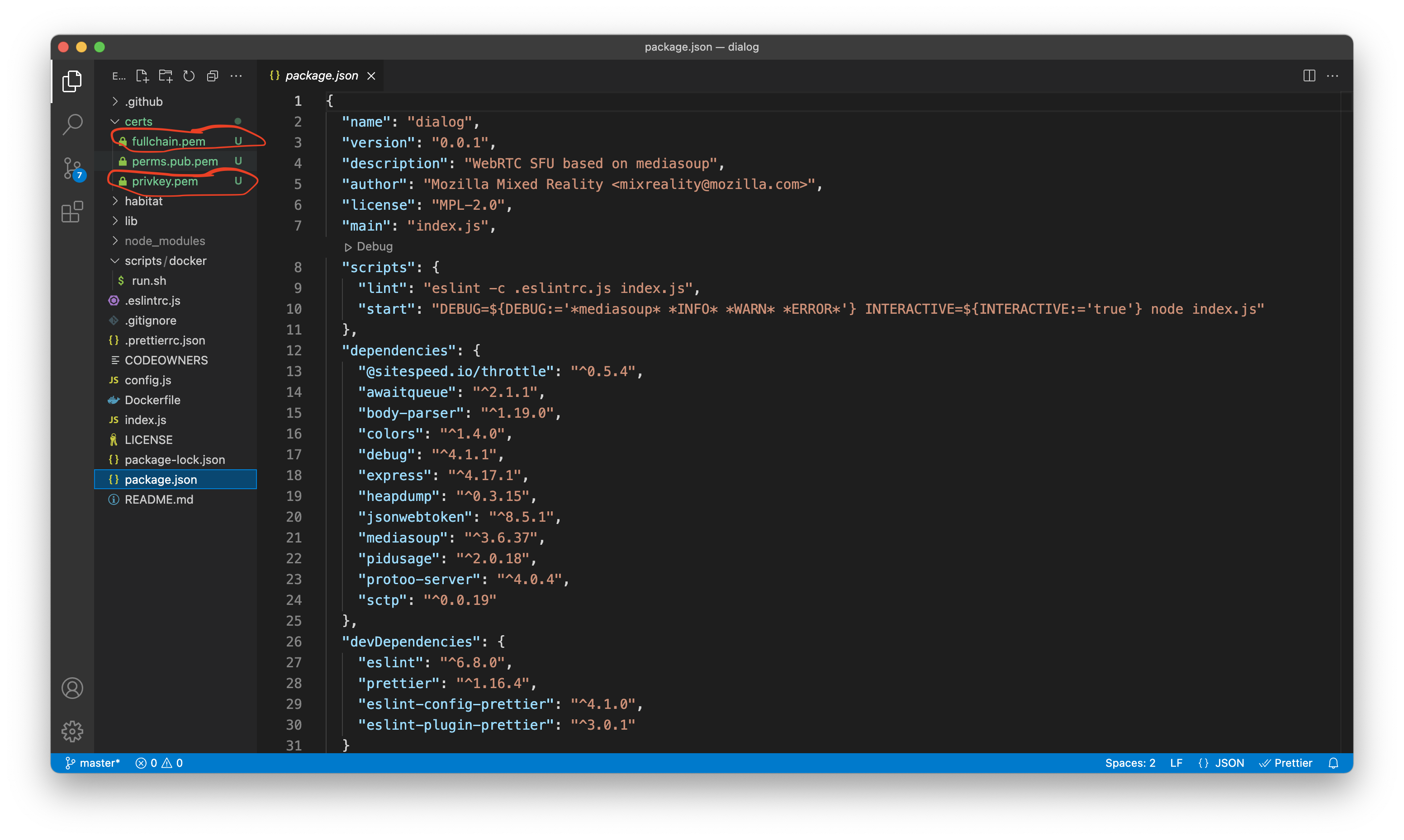Split the editor to the right
The image size is (1404, 840).
[1309, 76]
